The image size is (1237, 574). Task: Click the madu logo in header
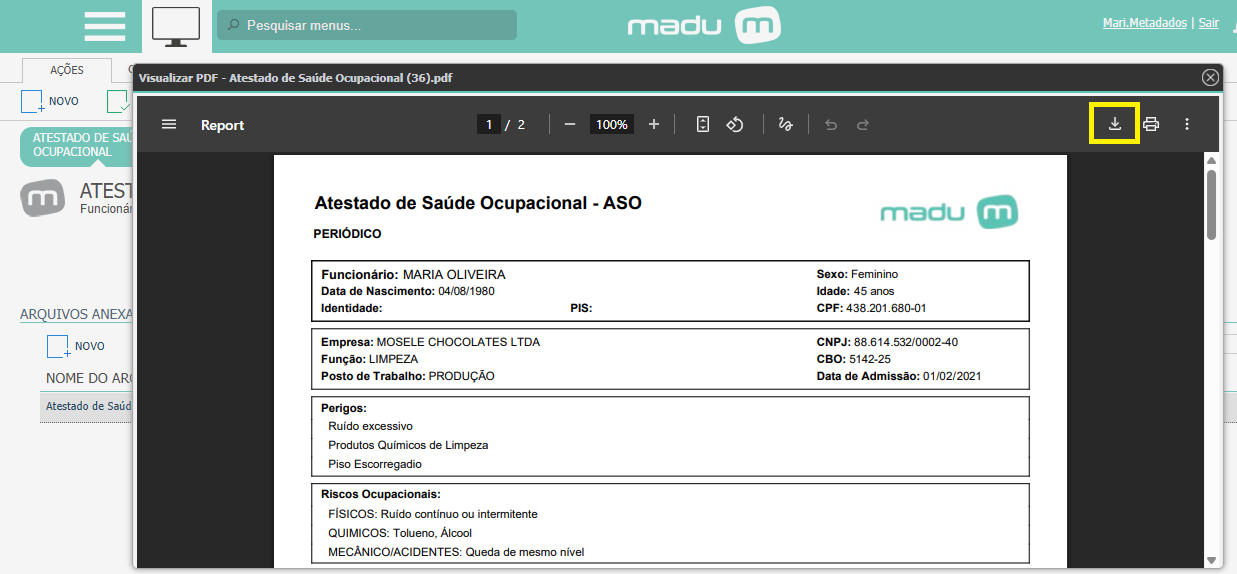click(704, 25)
